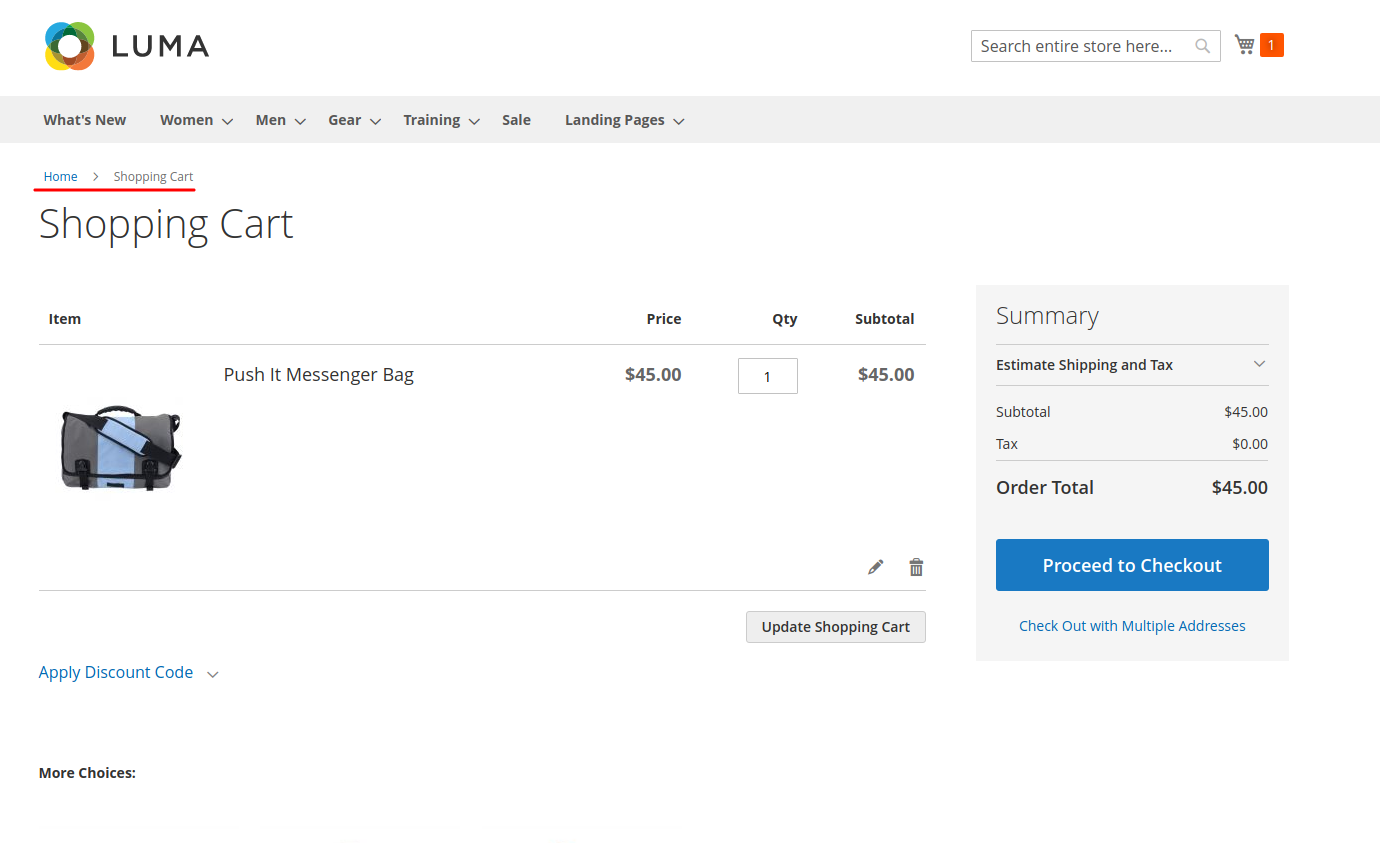Viewport: 1380px width, 843px height.
Task: Click the pencil icon to edit the bag
Action: point(875,566)
